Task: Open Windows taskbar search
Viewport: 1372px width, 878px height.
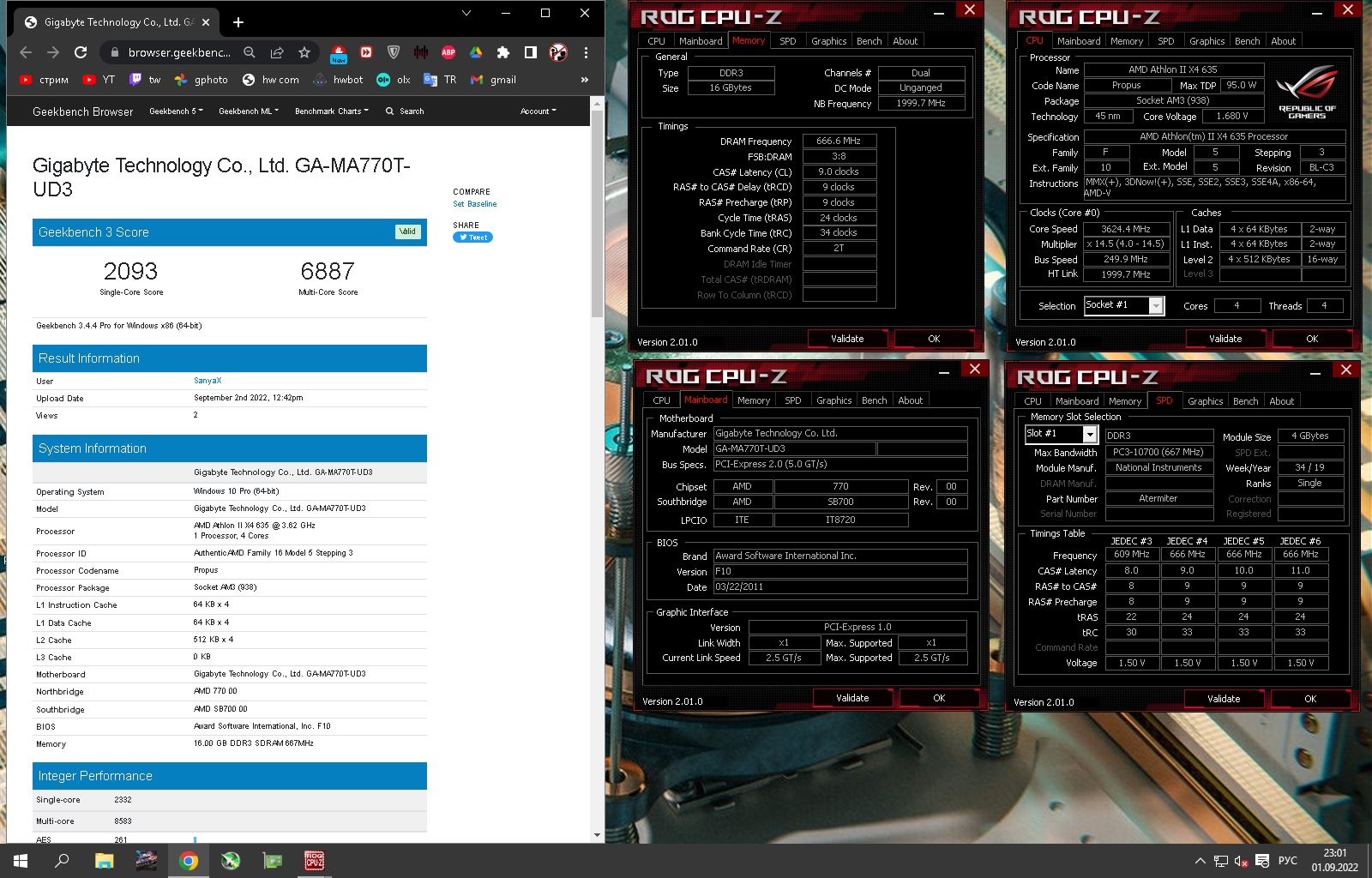Action: (62, 861)
